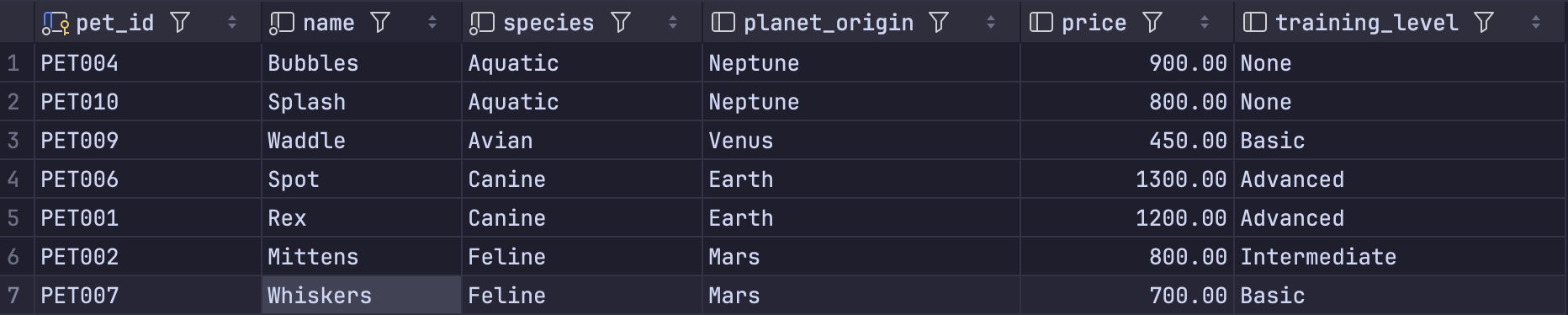Open filter for species column
Viewport: 1568px width, 315px height.
click(621, 23)
